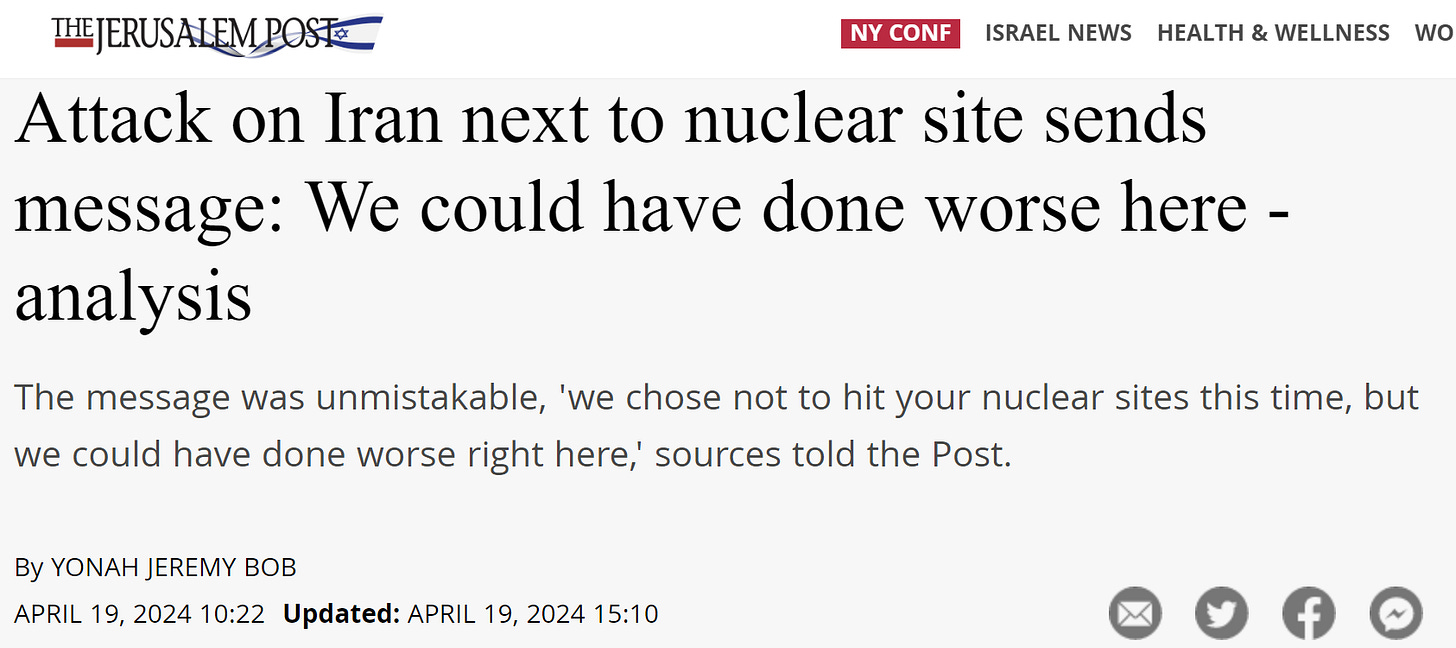This screenshot has height=648, width=1456.
Task: Click 'sources told the Post' text
Action: click(832, 455)
